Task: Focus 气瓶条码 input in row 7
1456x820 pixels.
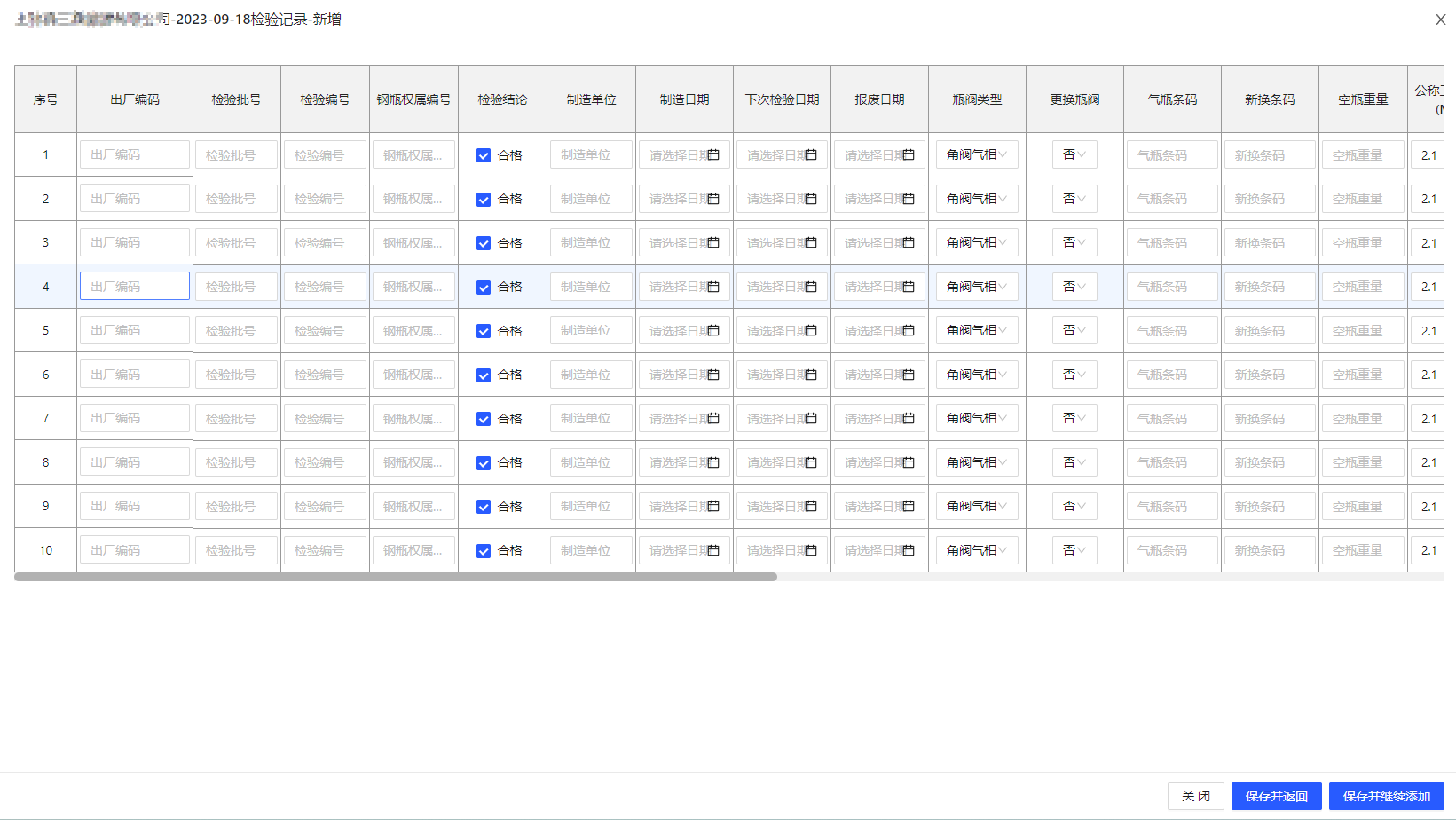Action: click(x=1172, y=418)
